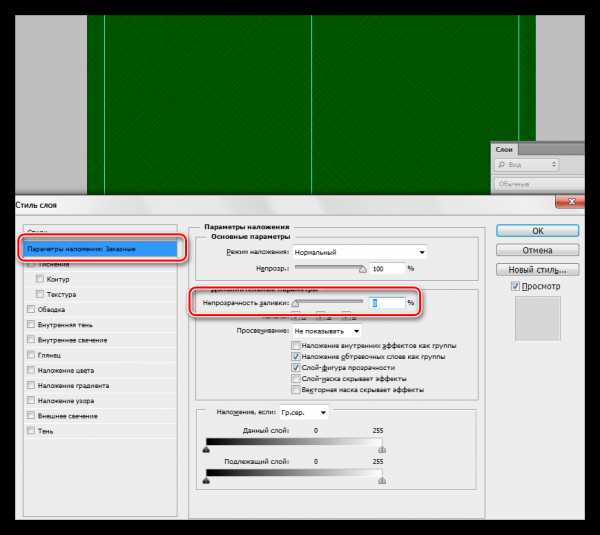Click white stop of Подлежащий слой slider
The width and height of the screenshot is (600, 535).
[381, 481]
